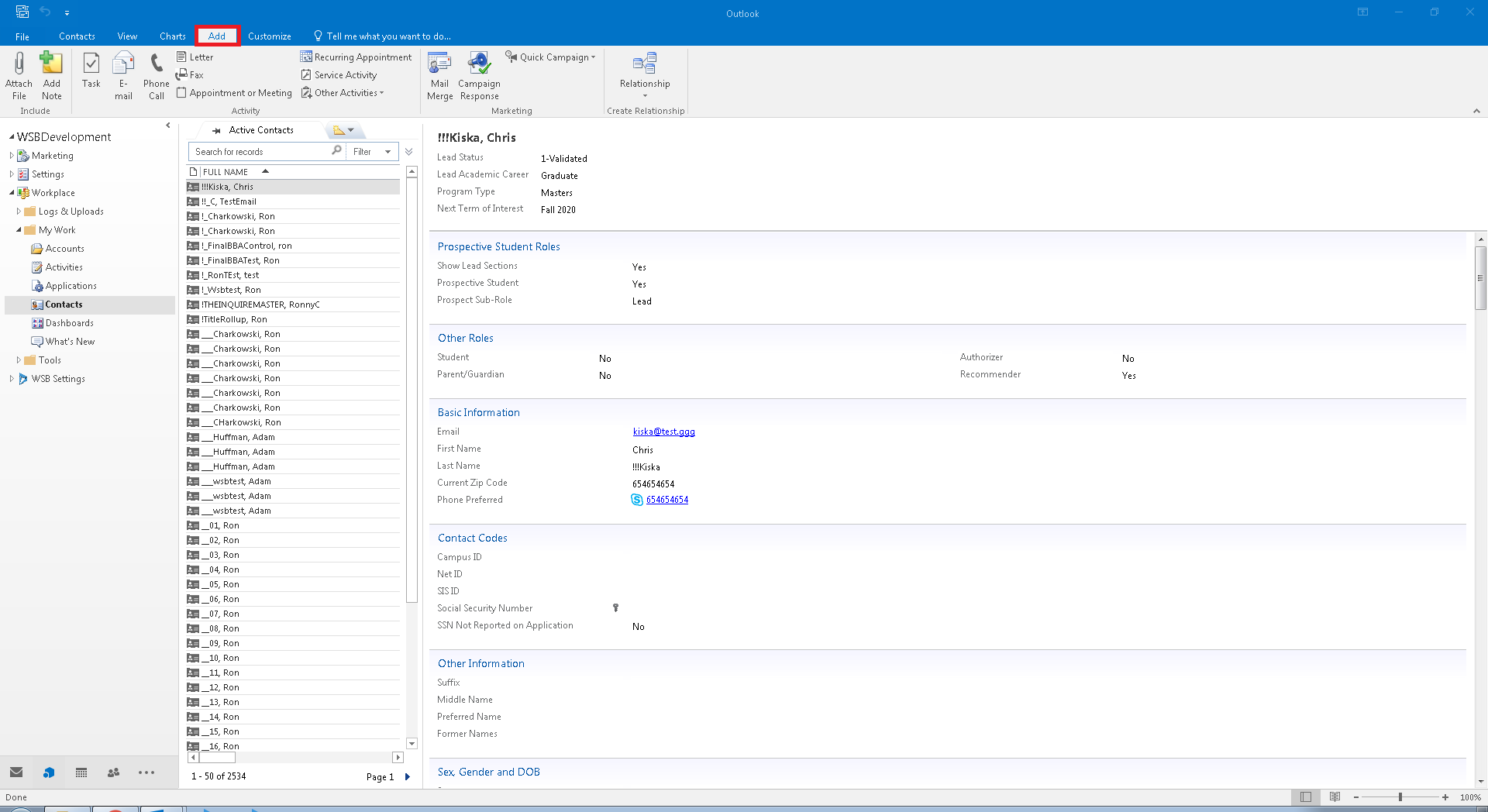Open the kiska@test.ggg email link
1488x812 pixels.
pos(663,432)
